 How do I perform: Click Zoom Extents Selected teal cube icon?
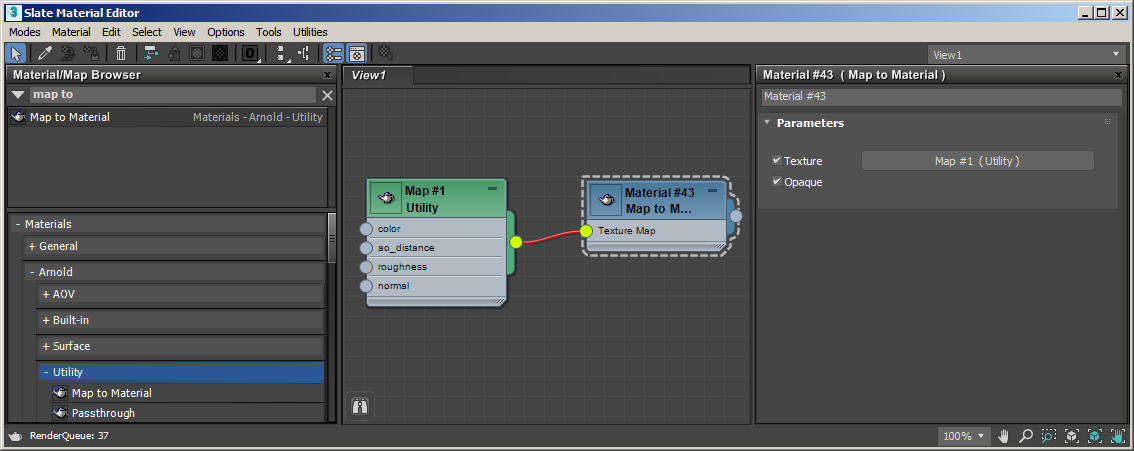(1095, 436)
